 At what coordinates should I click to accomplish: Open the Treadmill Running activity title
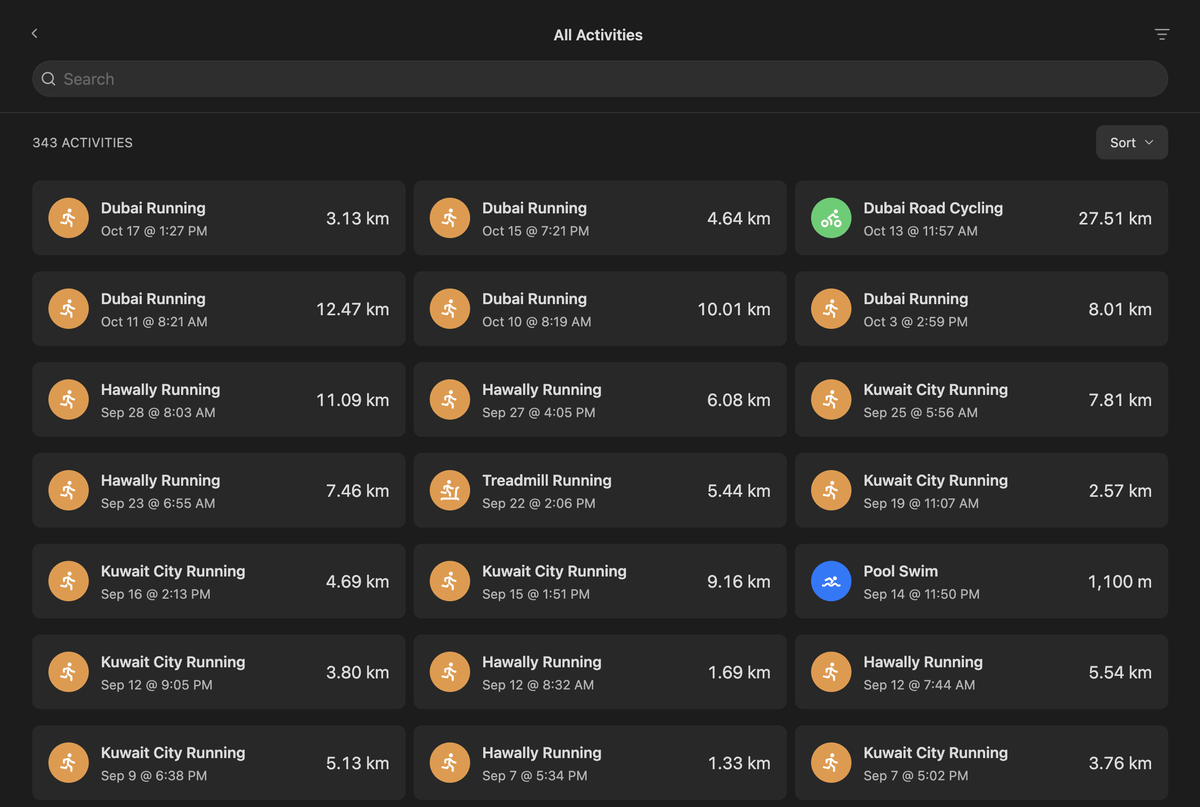[x=547, y=480]
